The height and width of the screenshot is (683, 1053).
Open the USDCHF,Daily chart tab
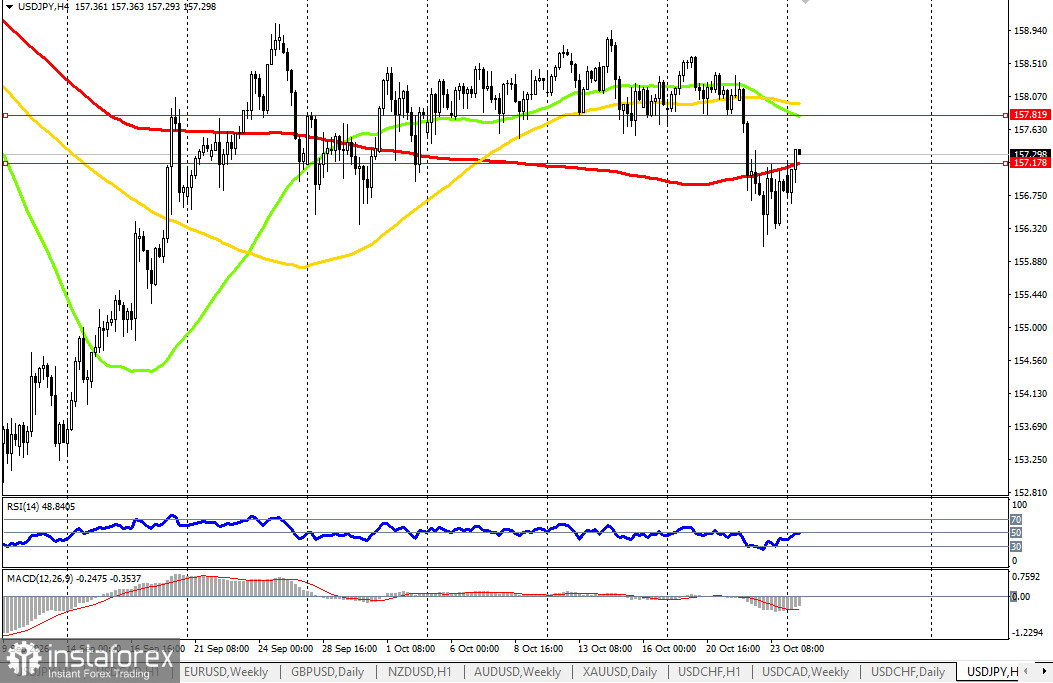click(x=908, y=672)
